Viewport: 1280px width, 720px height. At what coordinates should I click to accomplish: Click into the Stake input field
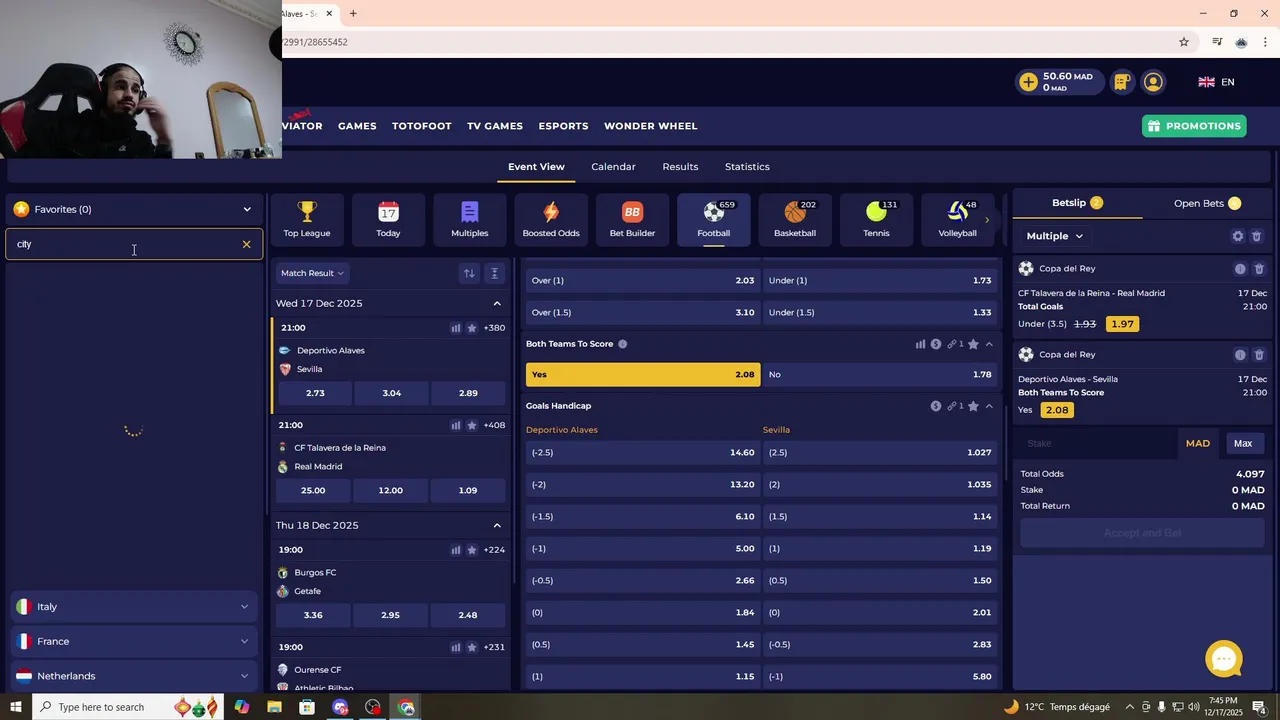[1098, 443]
